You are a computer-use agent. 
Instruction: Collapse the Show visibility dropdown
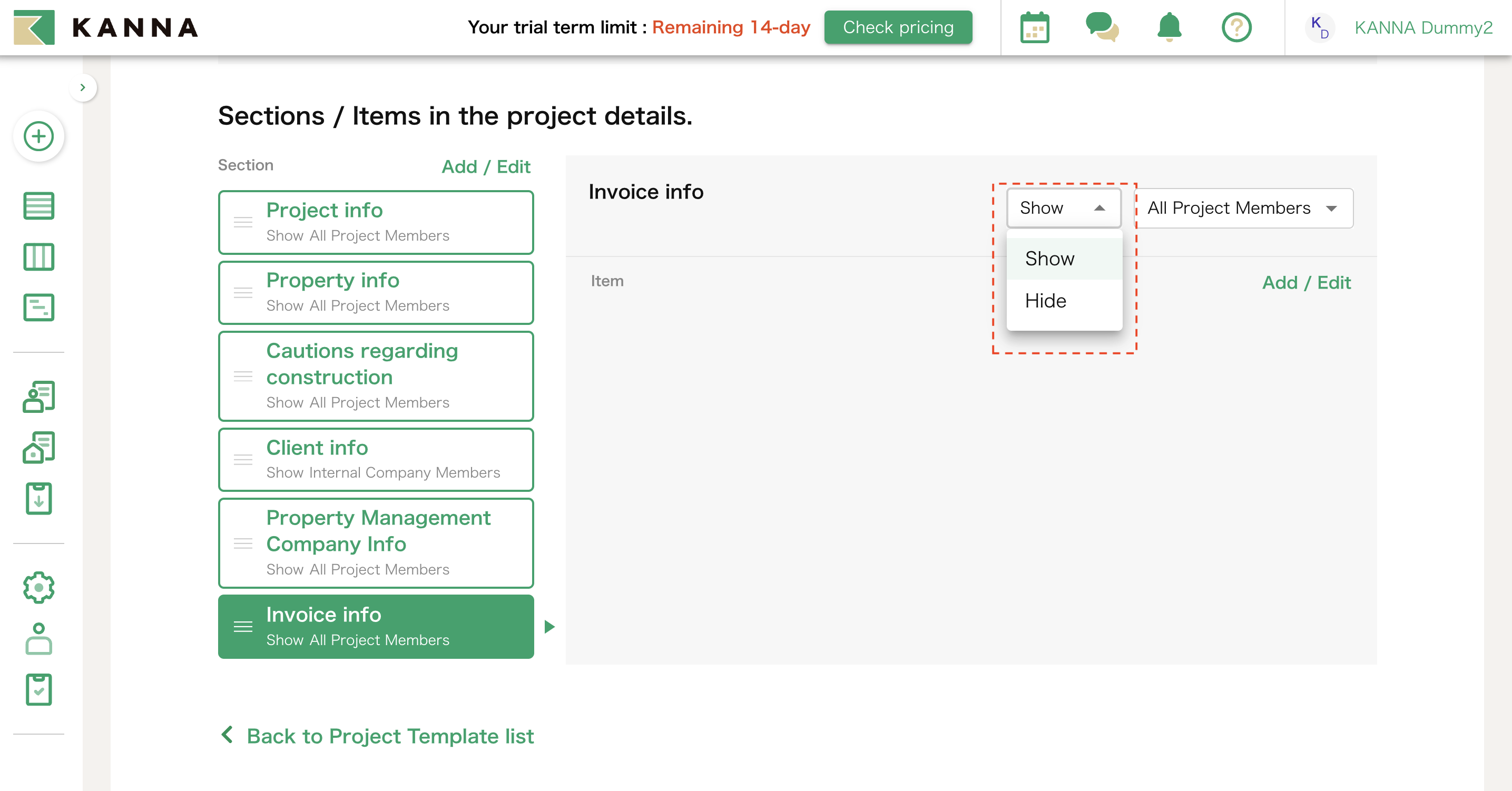(1063, 207)
